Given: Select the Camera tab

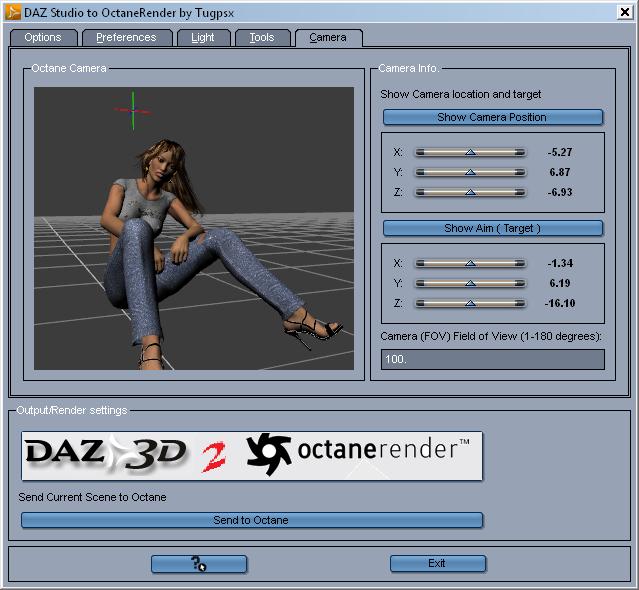Looking at the screenshot, I should point(328,37).
